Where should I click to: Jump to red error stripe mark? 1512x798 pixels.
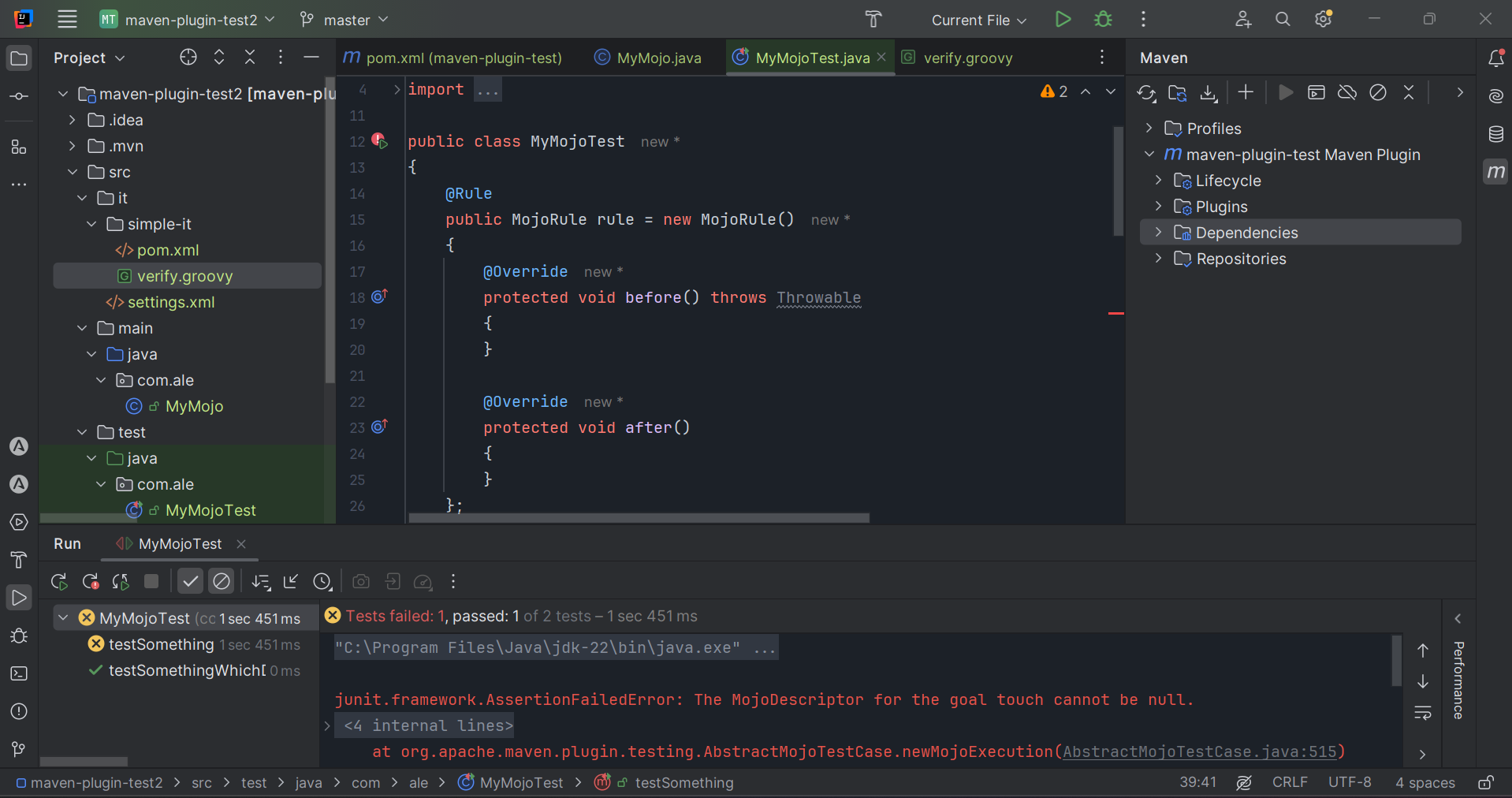pyautogui.click(x=1115, y=314)
